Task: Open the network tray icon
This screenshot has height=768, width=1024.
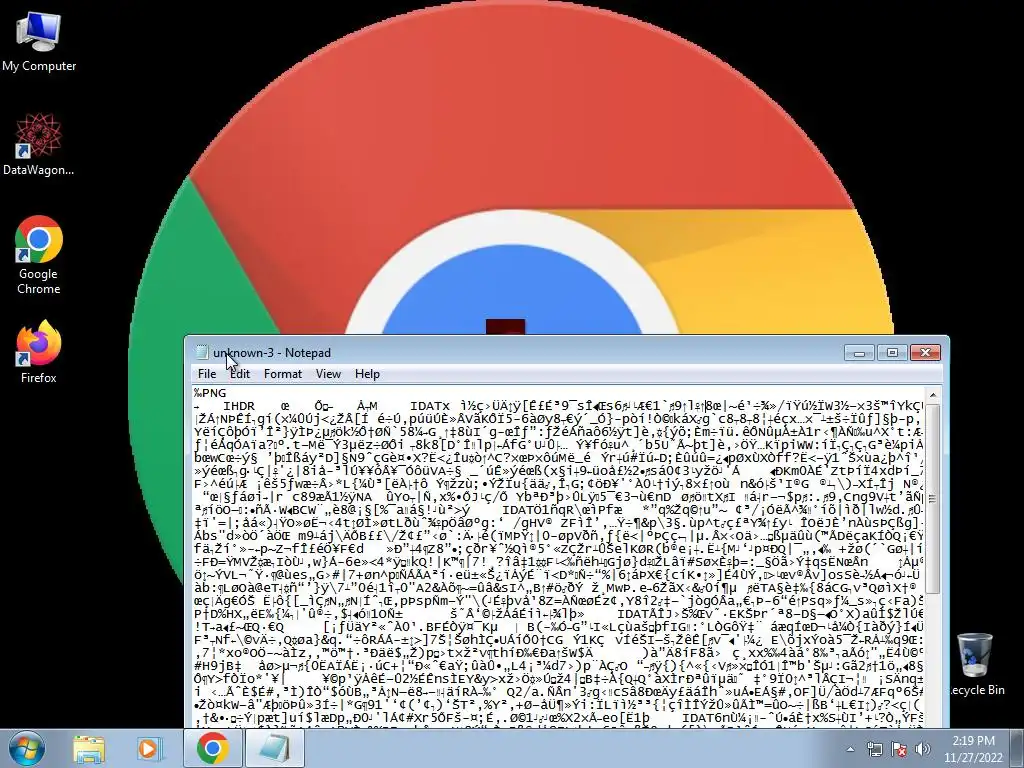Action: 874,750
